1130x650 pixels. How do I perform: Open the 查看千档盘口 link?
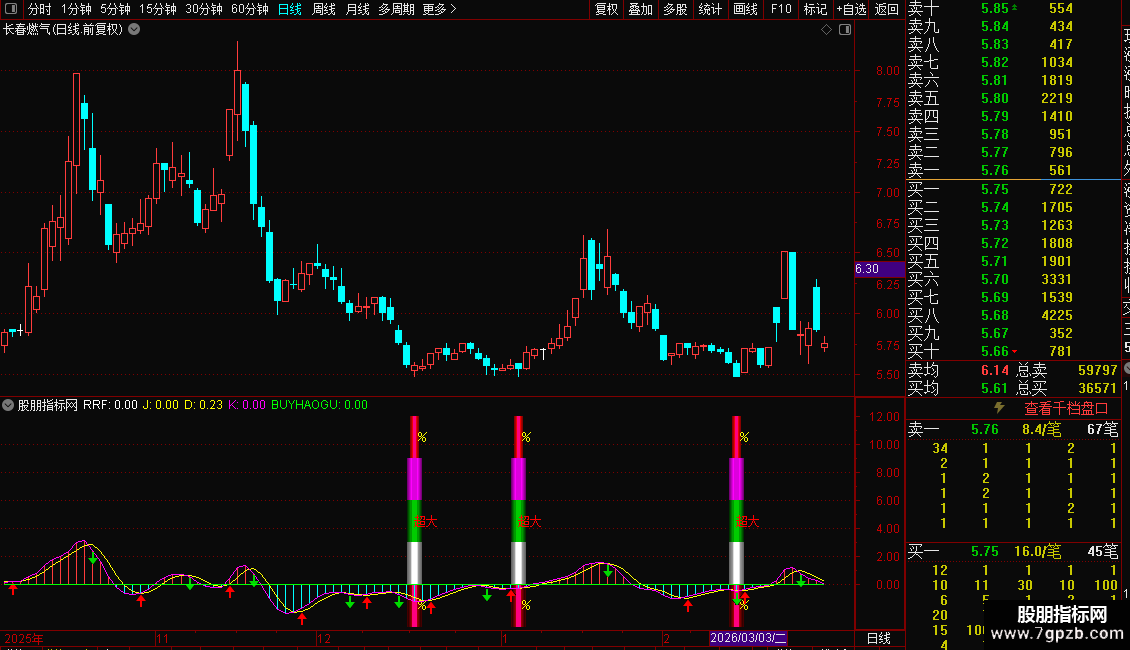pos(1066,409)
